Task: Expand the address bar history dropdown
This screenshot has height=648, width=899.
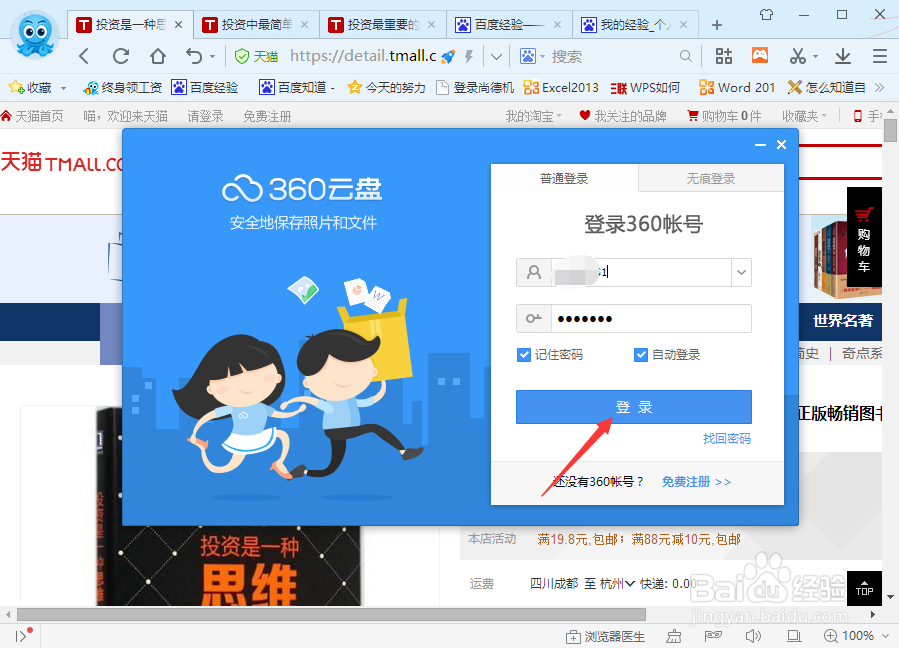Action: [496, 57]
